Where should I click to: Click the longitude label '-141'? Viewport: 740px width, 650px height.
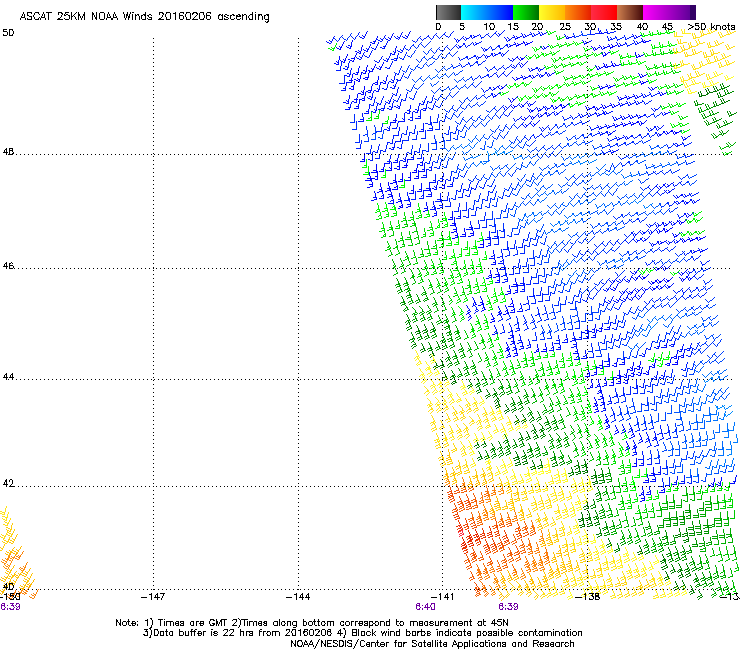(442, 597)
